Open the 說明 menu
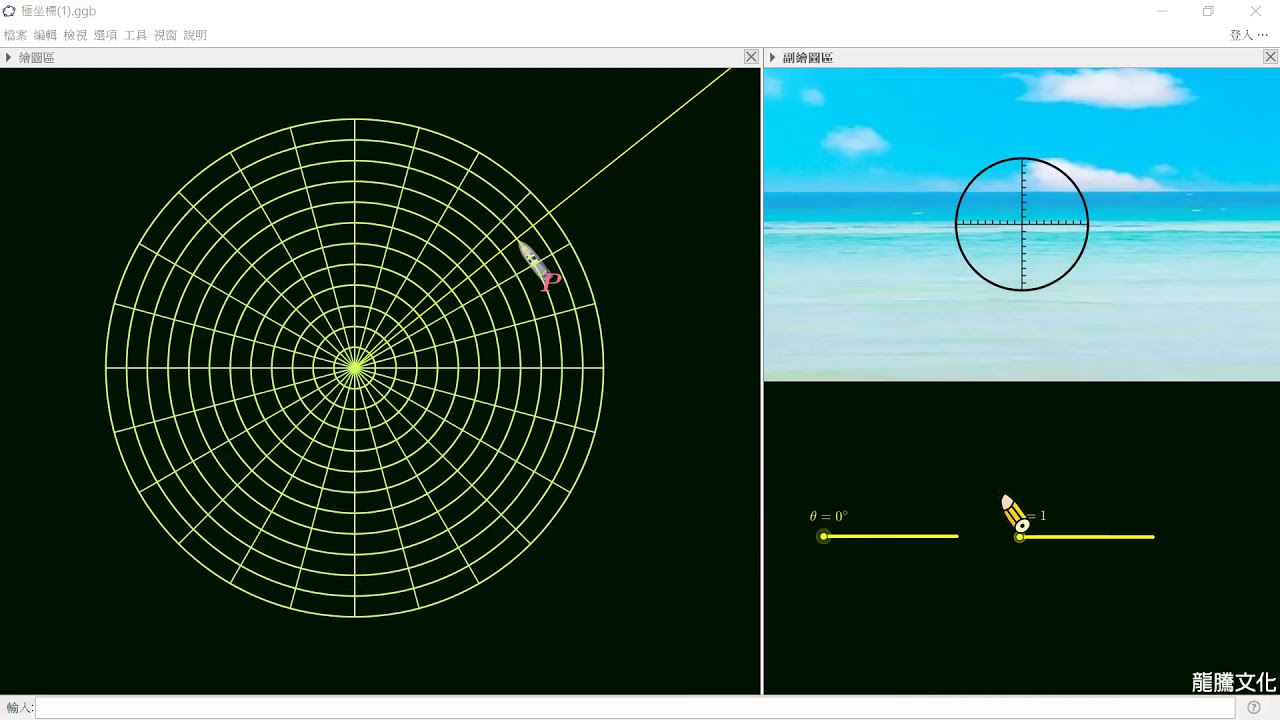 [195, 35]
